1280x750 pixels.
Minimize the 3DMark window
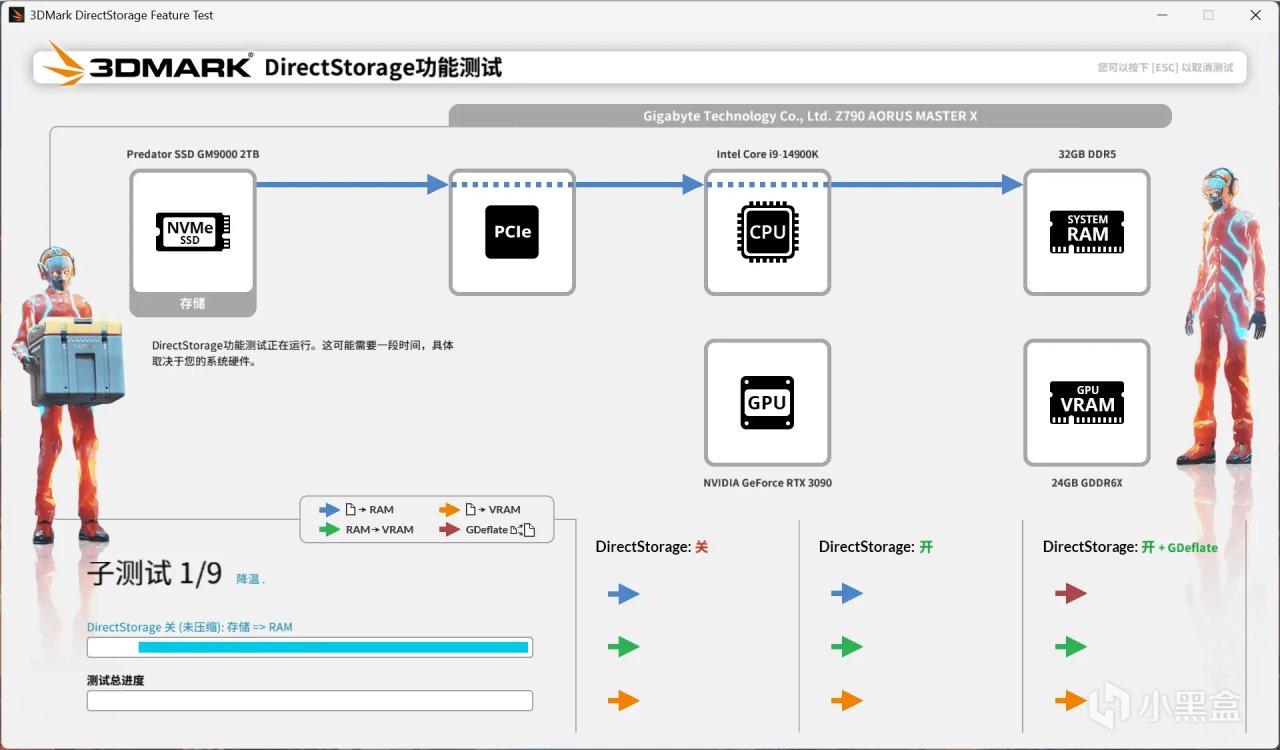[x=1163, y=15]
